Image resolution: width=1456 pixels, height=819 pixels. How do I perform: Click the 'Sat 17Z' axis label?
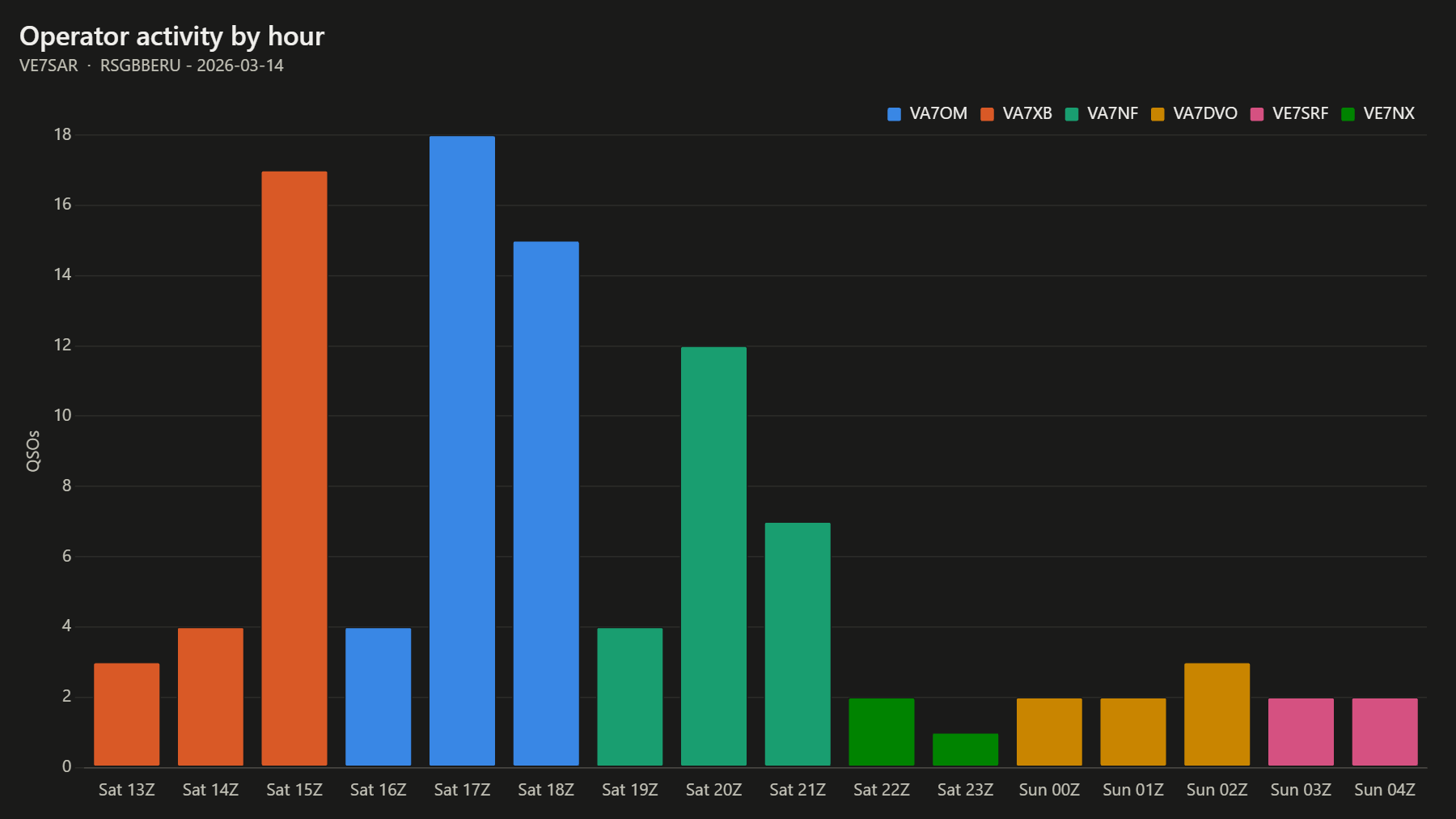click(462, 790)
